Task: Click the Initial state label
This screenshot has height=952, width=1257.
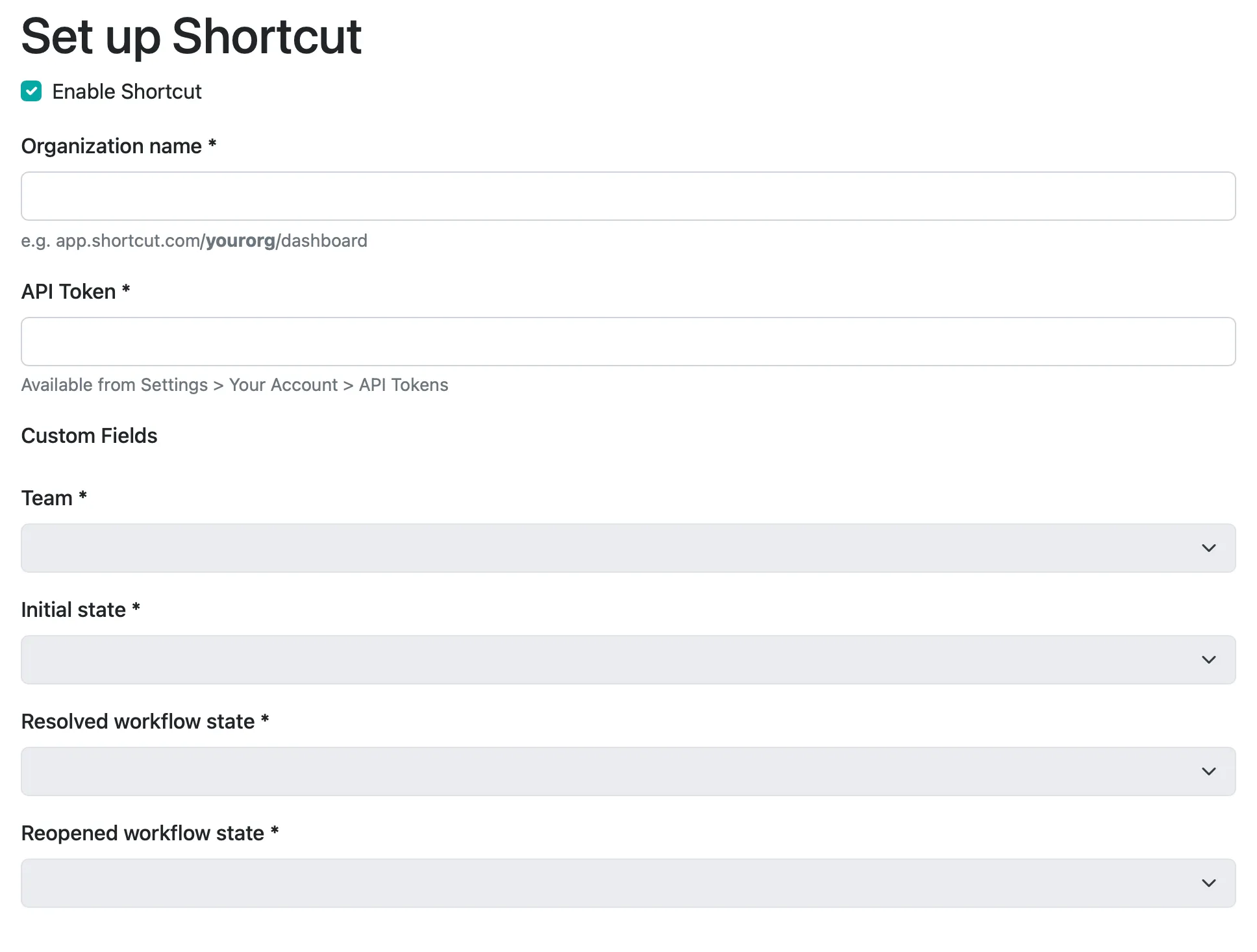Action: (73, 610)
